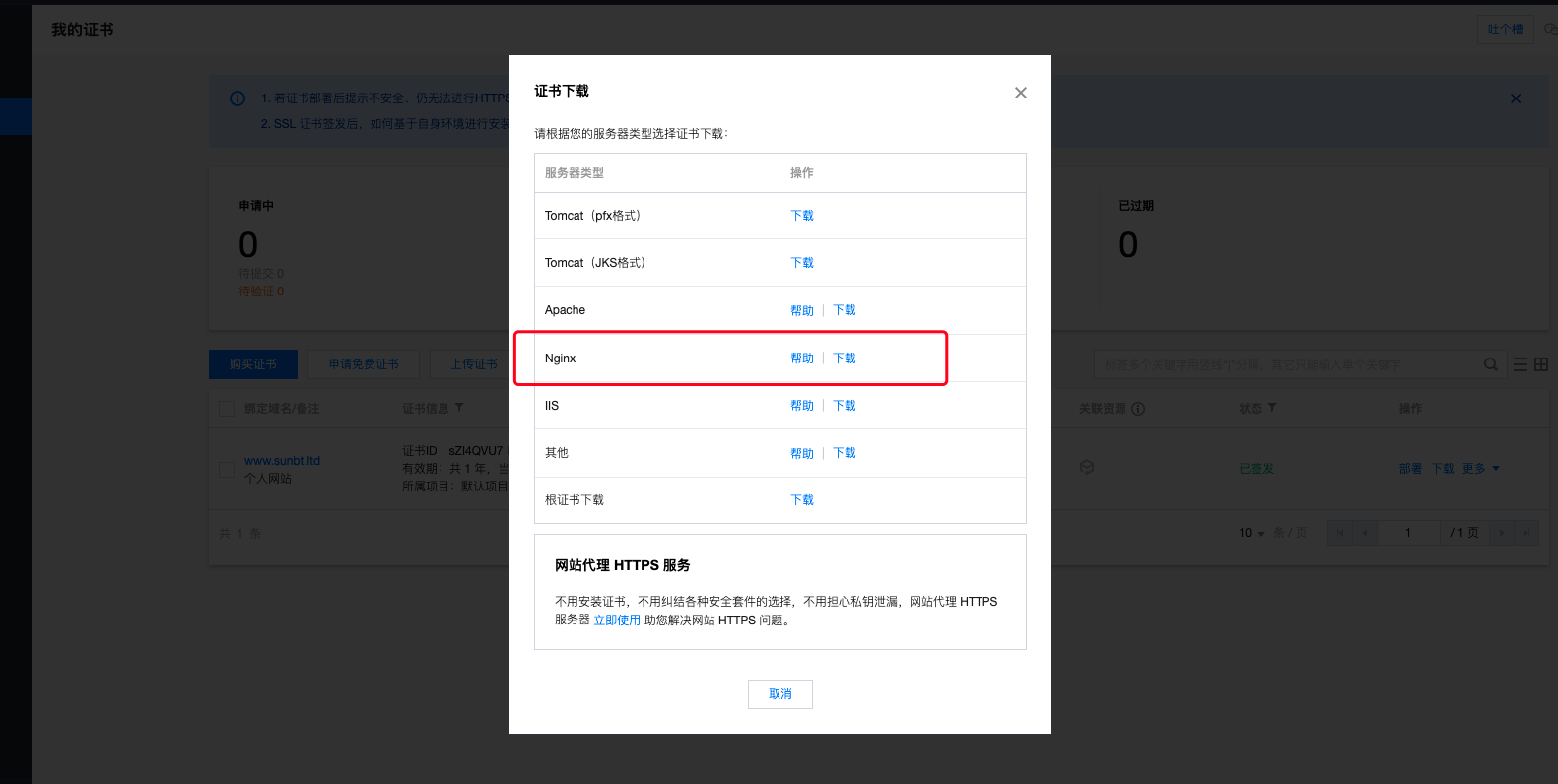Open the rows-per-page dropdown
Image resolution: width=1558 pixels, height=784 pixels.
(1252, 533)
